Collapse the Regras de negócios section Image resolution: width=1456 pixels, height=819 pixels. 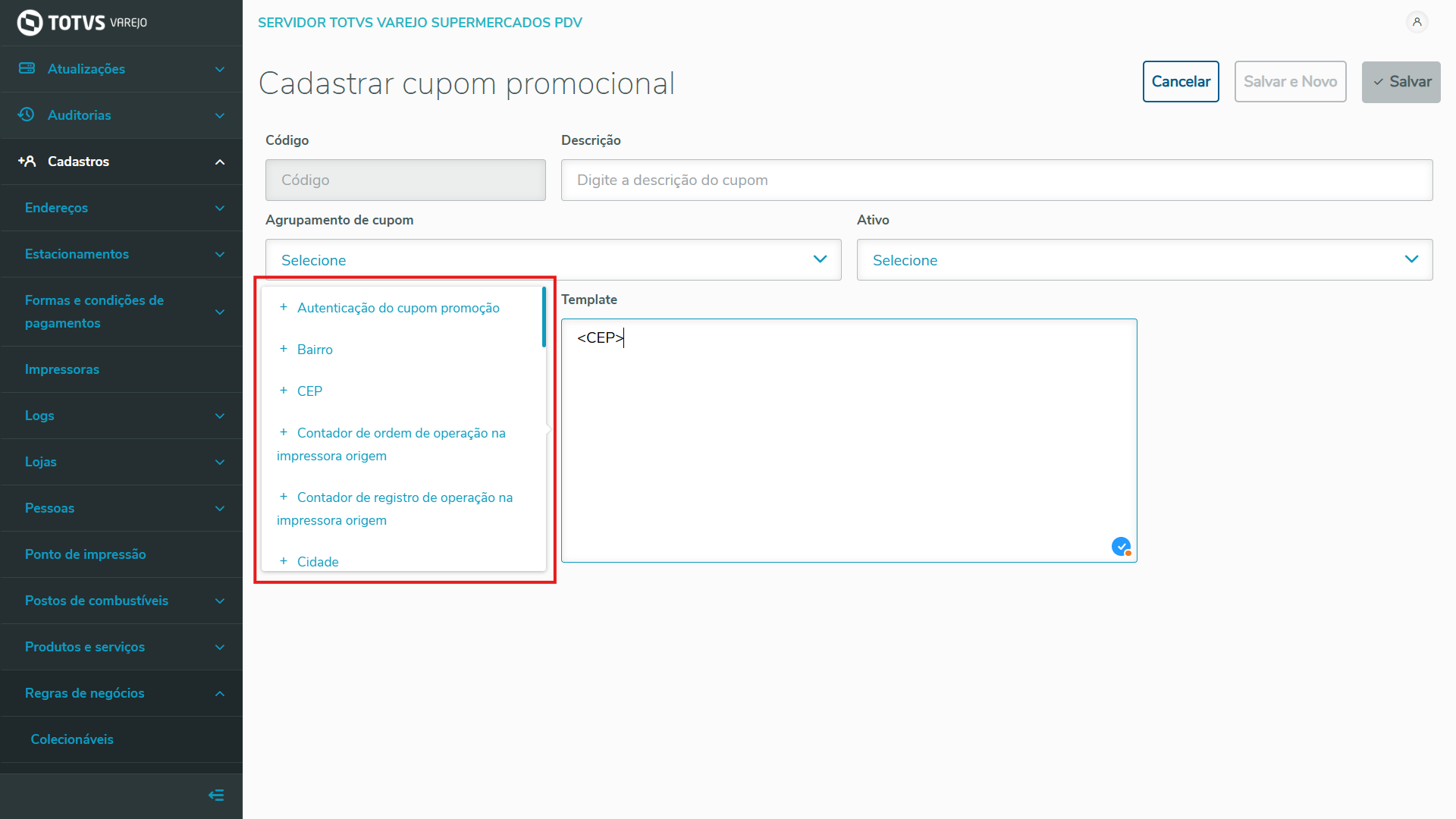pyautogui.click(x=220, y=693)
